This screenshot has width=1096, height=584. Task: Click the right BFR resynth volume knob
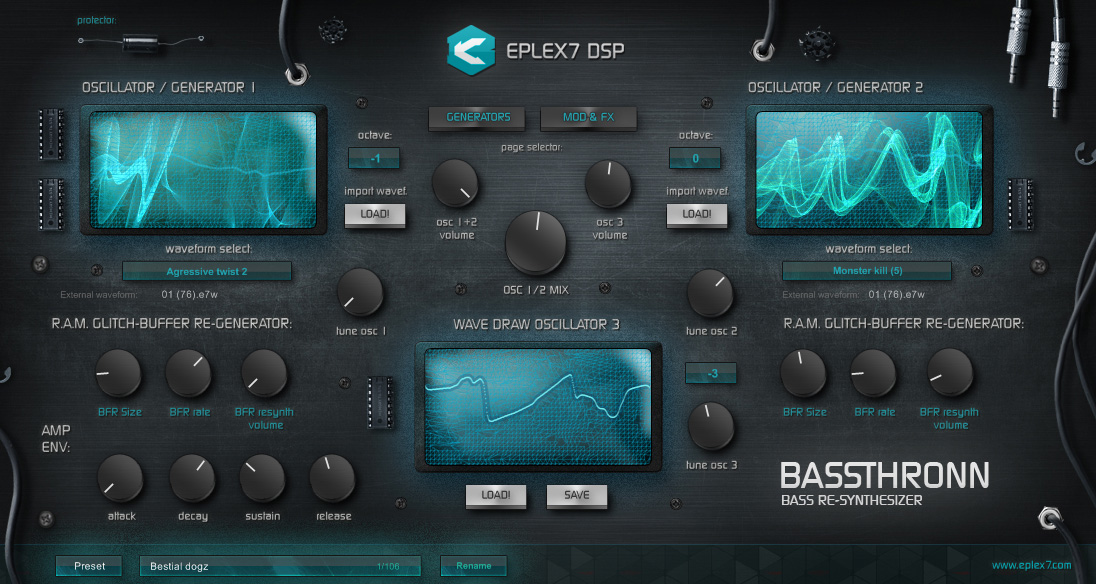coord(950,372)
